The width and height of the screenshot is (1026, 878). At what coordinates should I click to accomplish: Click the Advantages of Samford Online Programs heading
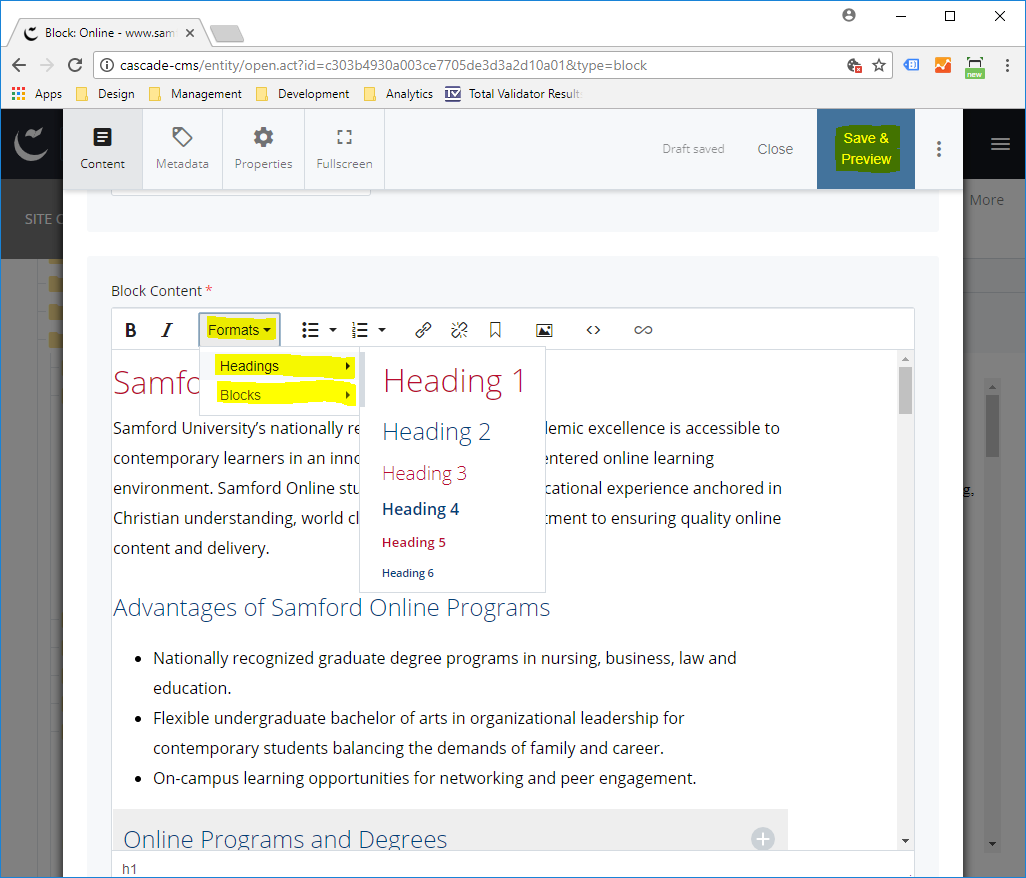(332, 608)
